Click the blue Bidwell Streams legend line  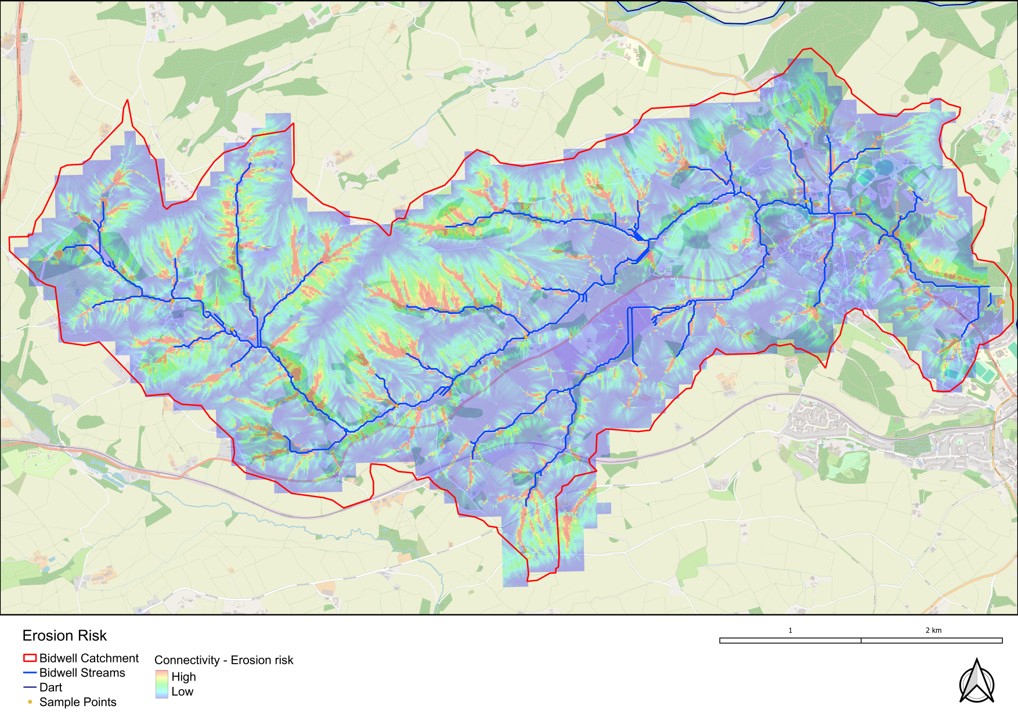pyautogui.click(x=29, y=673)
